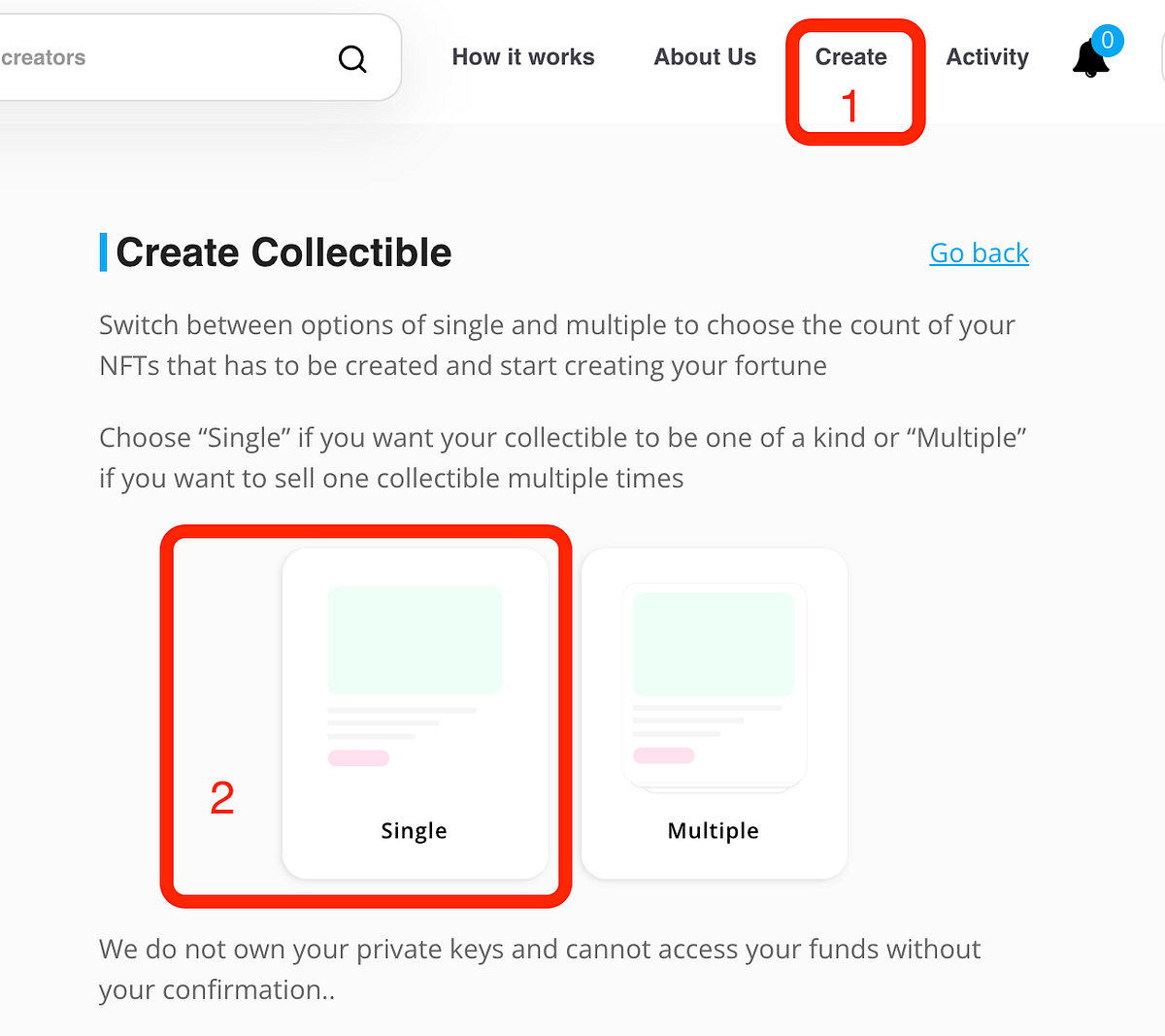This screenshot has height=1036, width=1165.
Task: Open the Create menu item
Action: 850,57
